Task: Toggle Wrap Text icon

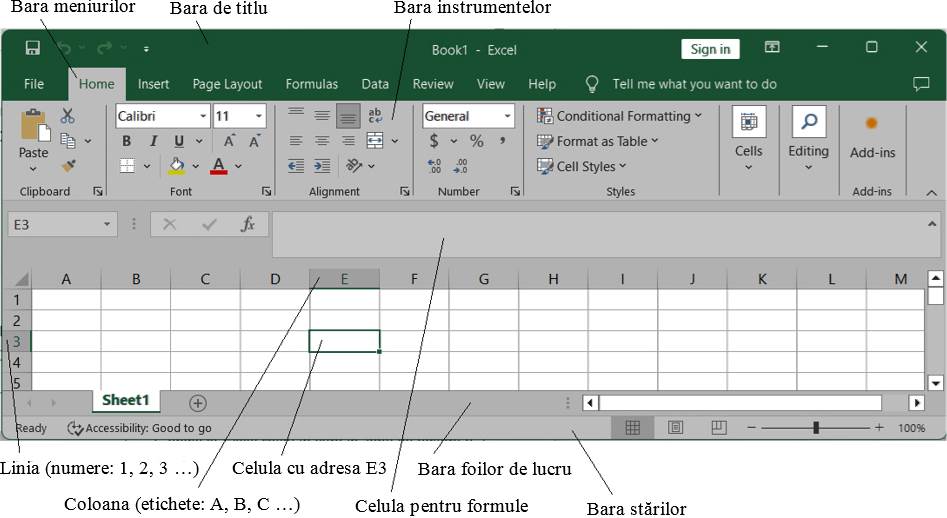Action: tap(375, 115)
